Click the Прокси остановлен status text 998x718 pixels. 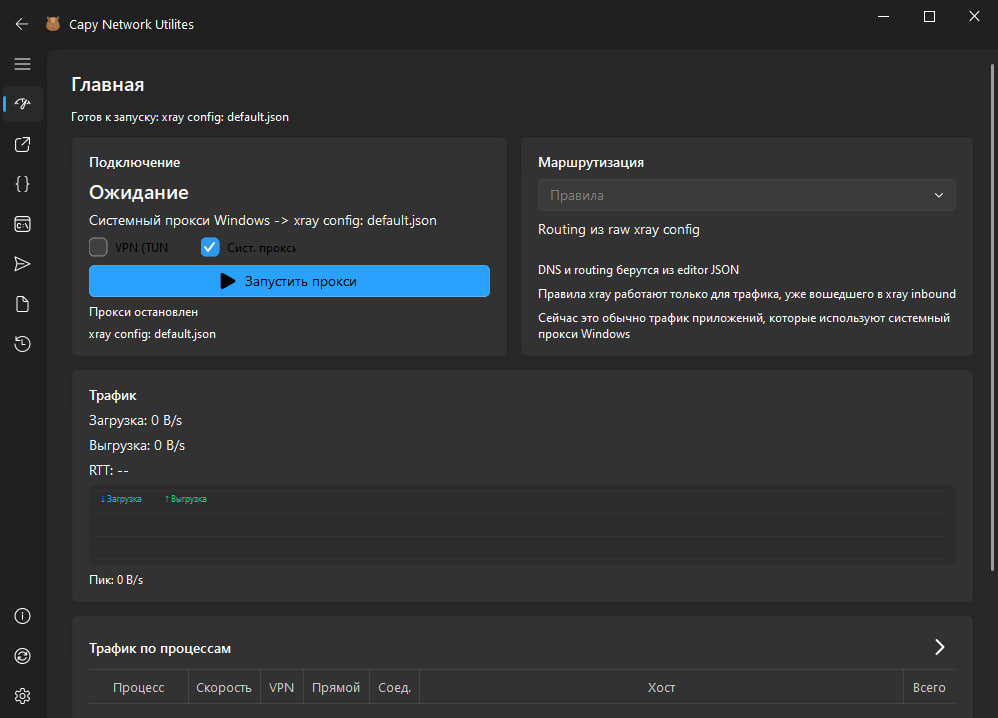143,312
